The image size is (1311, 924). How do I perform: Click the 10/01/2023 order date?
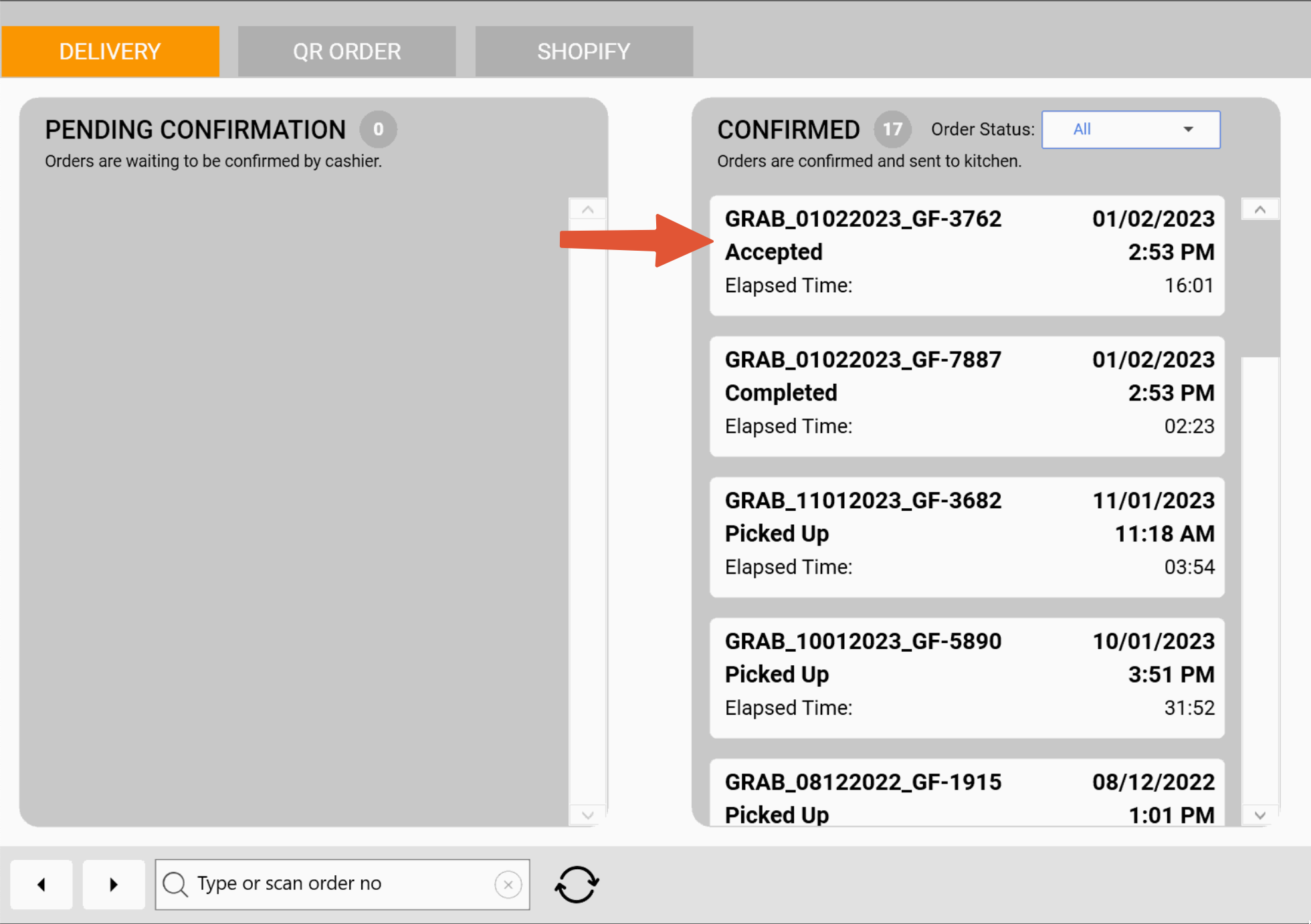tap(1153, 641)
